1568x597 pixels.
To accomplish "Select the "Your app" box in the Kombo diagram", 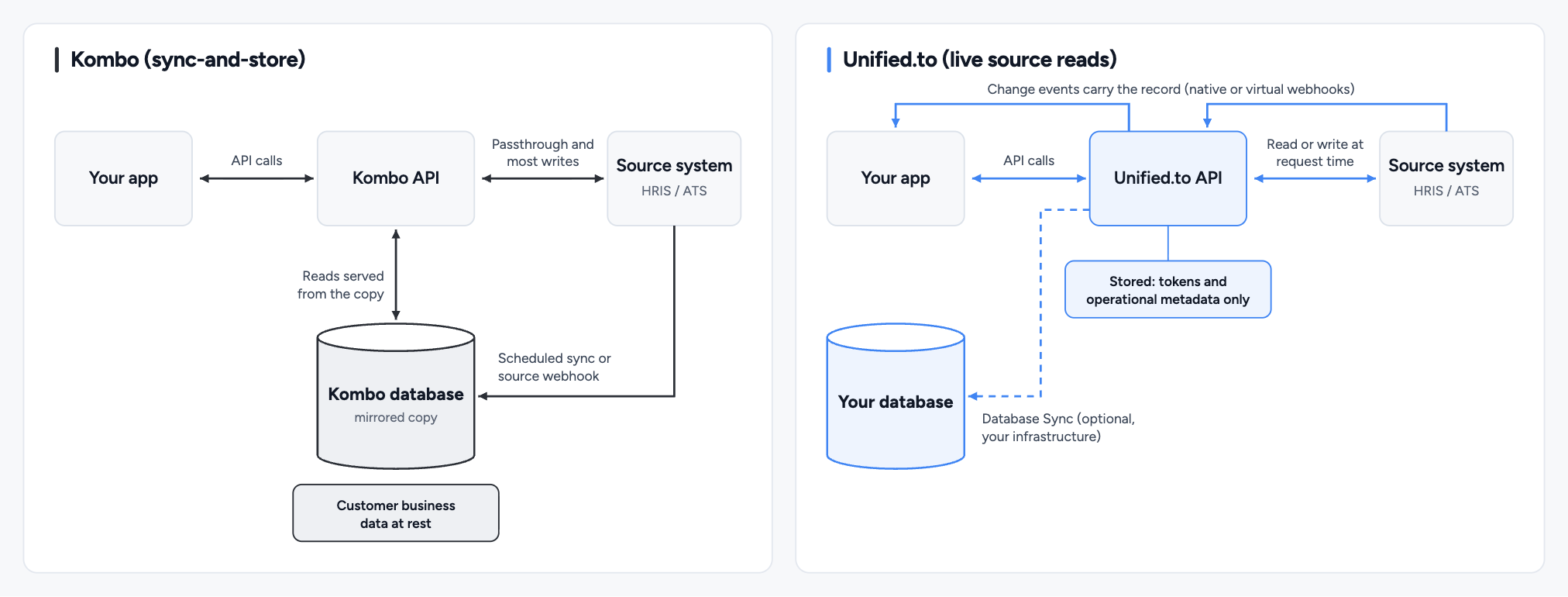I will tap(123, 178).
